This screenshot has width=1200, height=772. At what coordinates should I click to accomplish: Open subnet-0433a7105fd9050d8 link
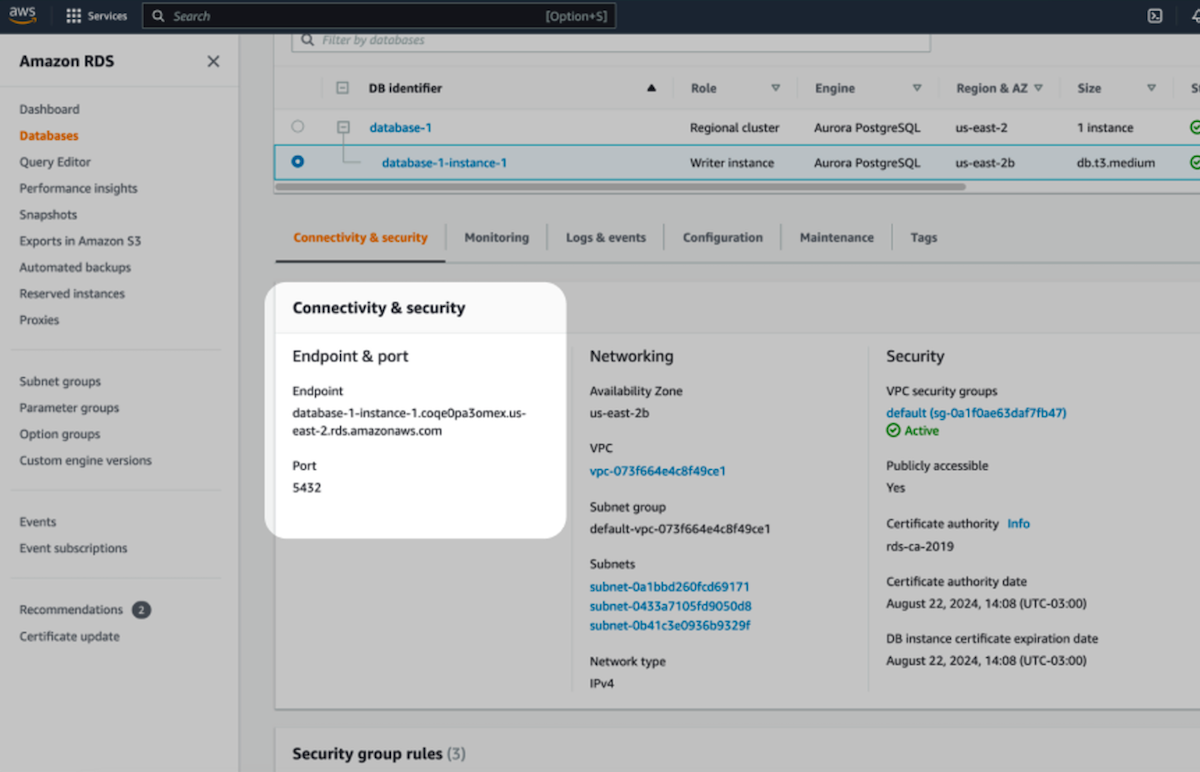coord(671,606)
